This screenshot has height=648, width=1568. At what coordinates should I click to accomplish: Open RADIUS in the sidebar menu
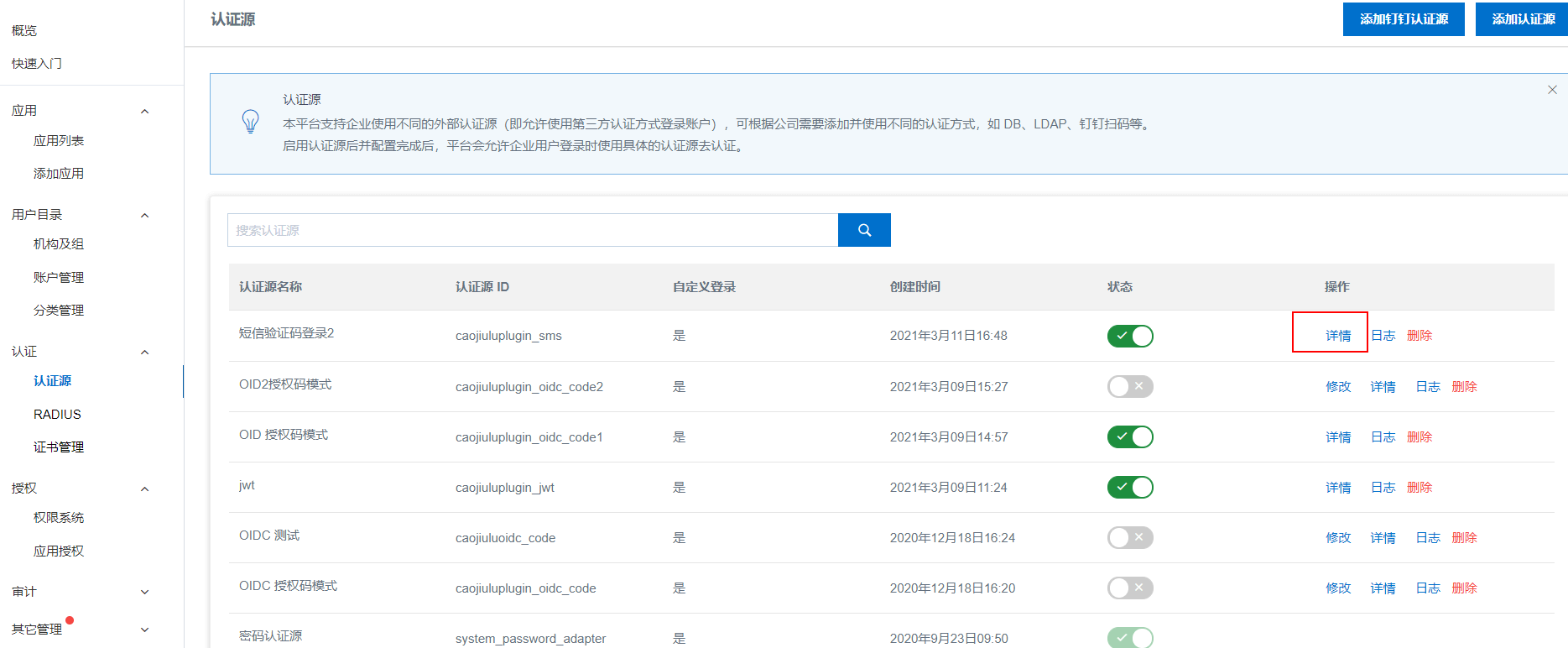pos(57,414)
